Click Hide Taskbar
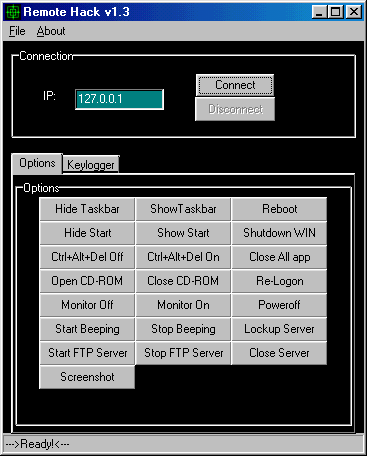Image resolution: width=367 pixels, height=456 pixels. pyautogui.click(x=87, y=209)
